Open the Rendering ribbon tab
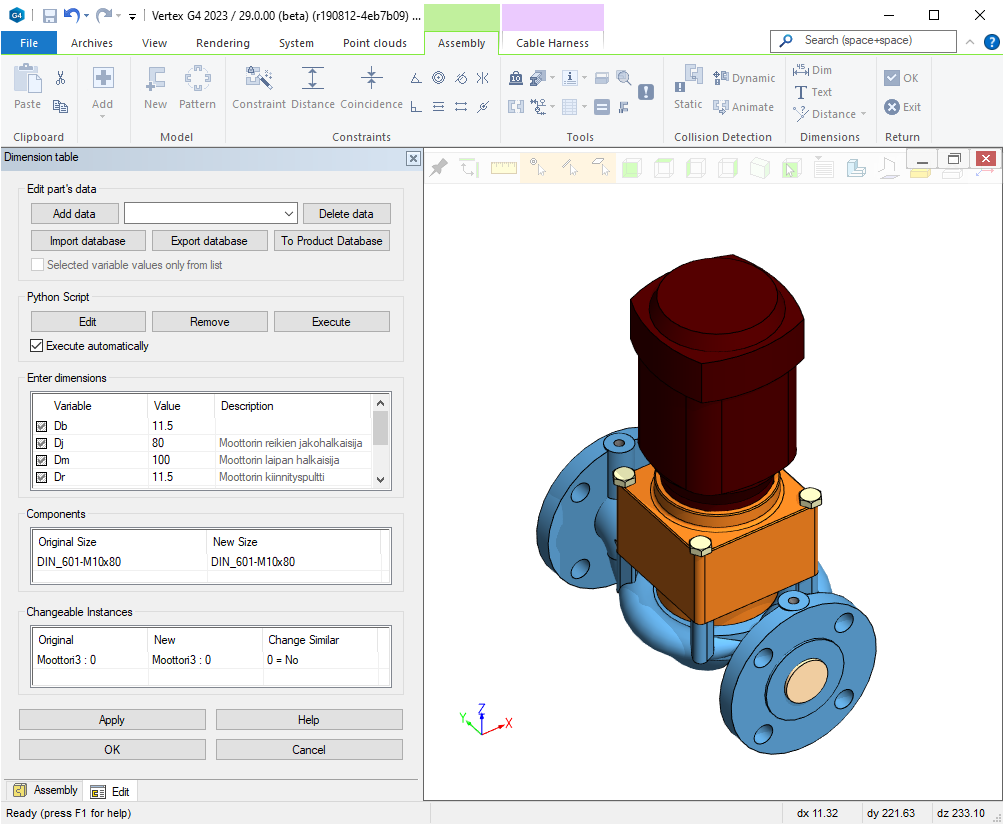1004x825 pixels. coord(223,43)
